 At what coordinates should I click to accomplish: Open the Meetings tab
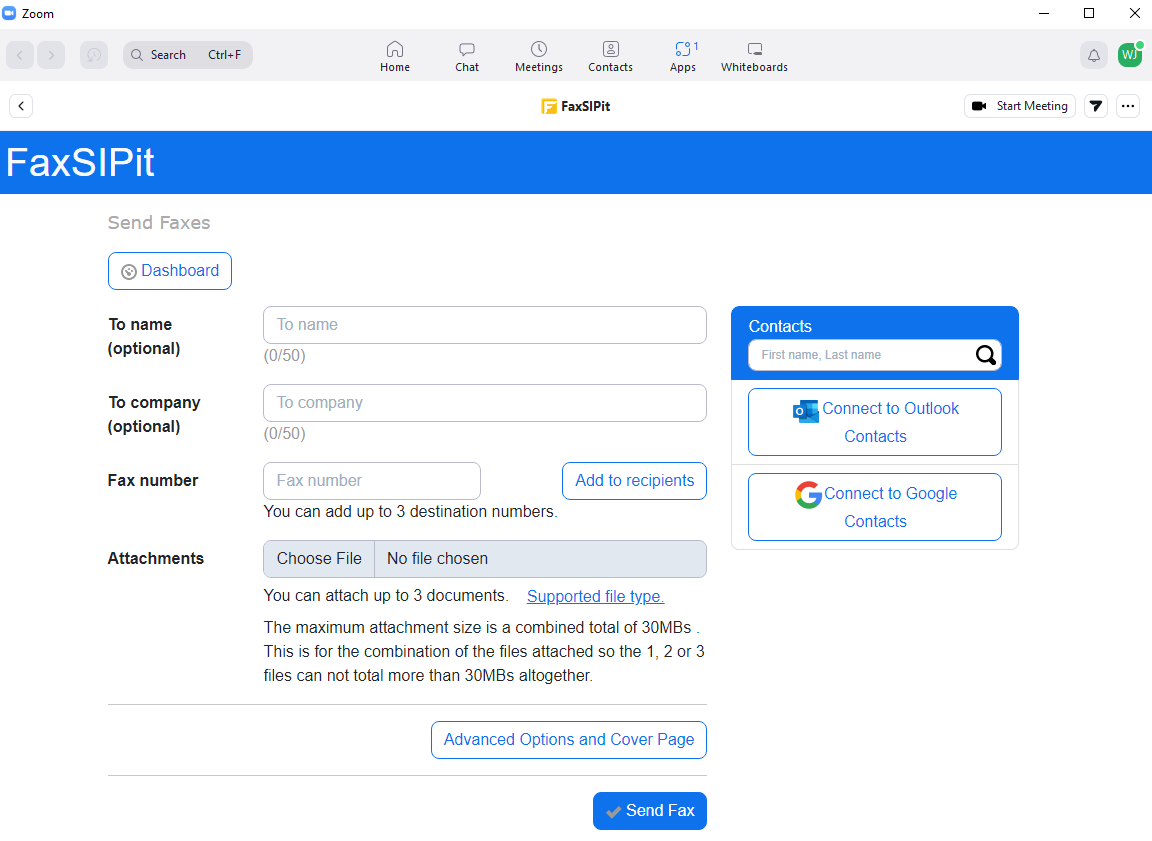(x=539, y=56)
